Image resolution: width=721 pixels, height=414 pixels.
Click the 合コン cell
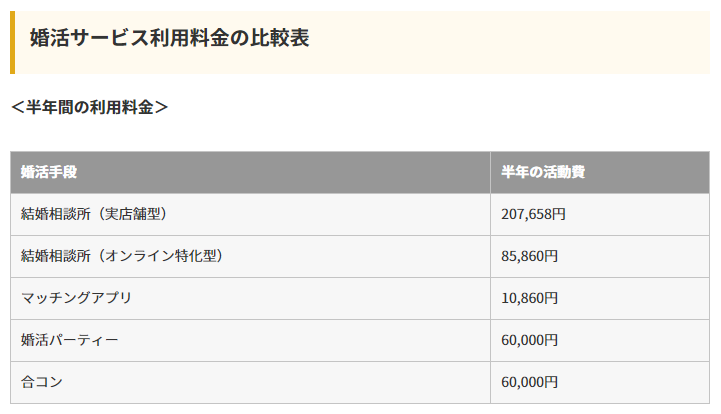(42, 382)
